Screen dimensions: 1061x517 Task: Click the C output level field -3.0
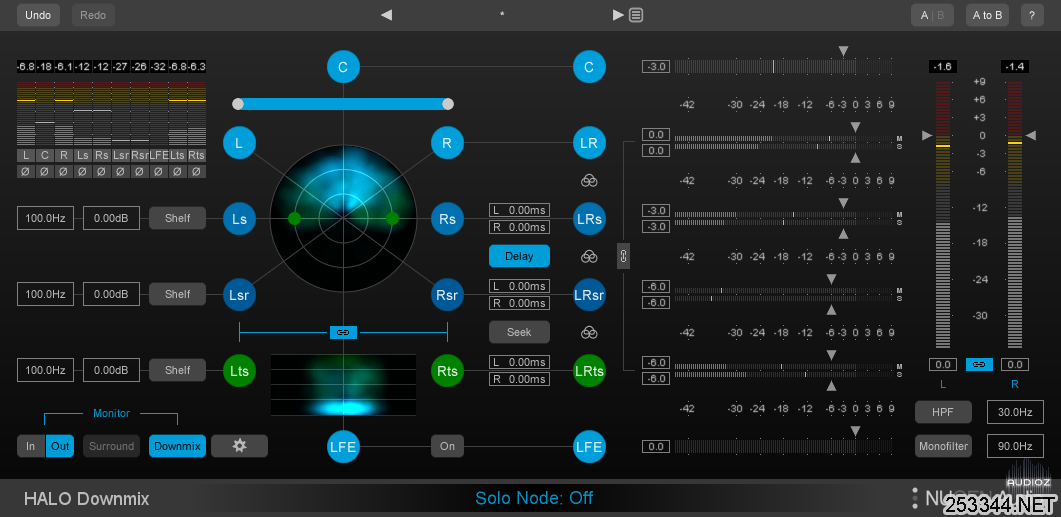click(x=656, y=66)
